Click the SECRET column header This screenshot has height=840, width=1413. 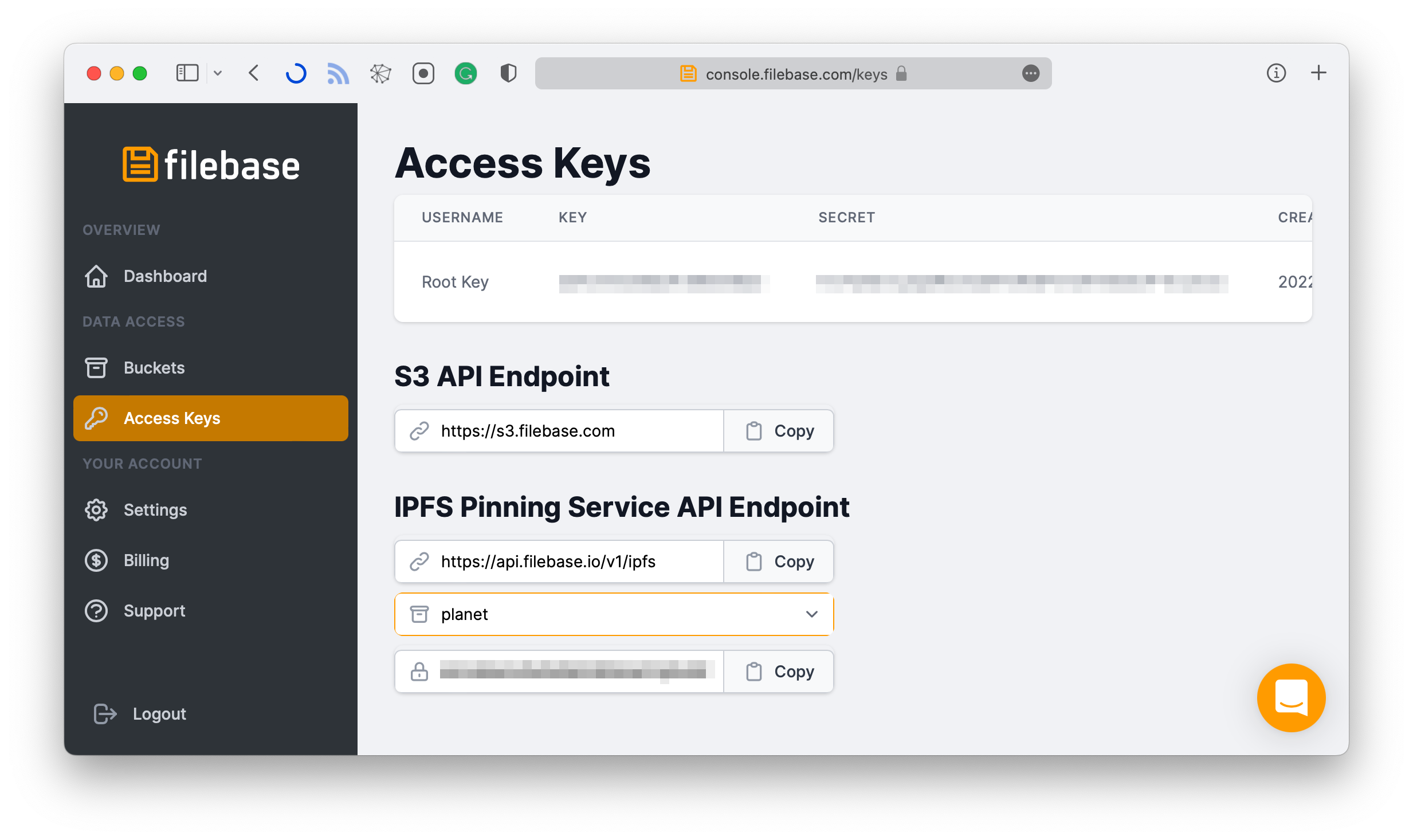[x=847, y=218]
